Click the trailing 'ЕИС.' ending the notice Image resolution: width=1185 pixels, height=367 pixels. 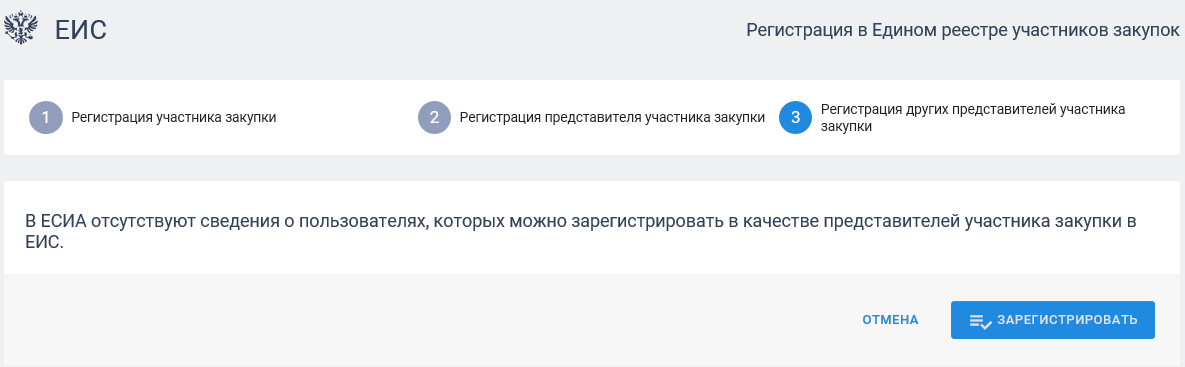[44, 244]
